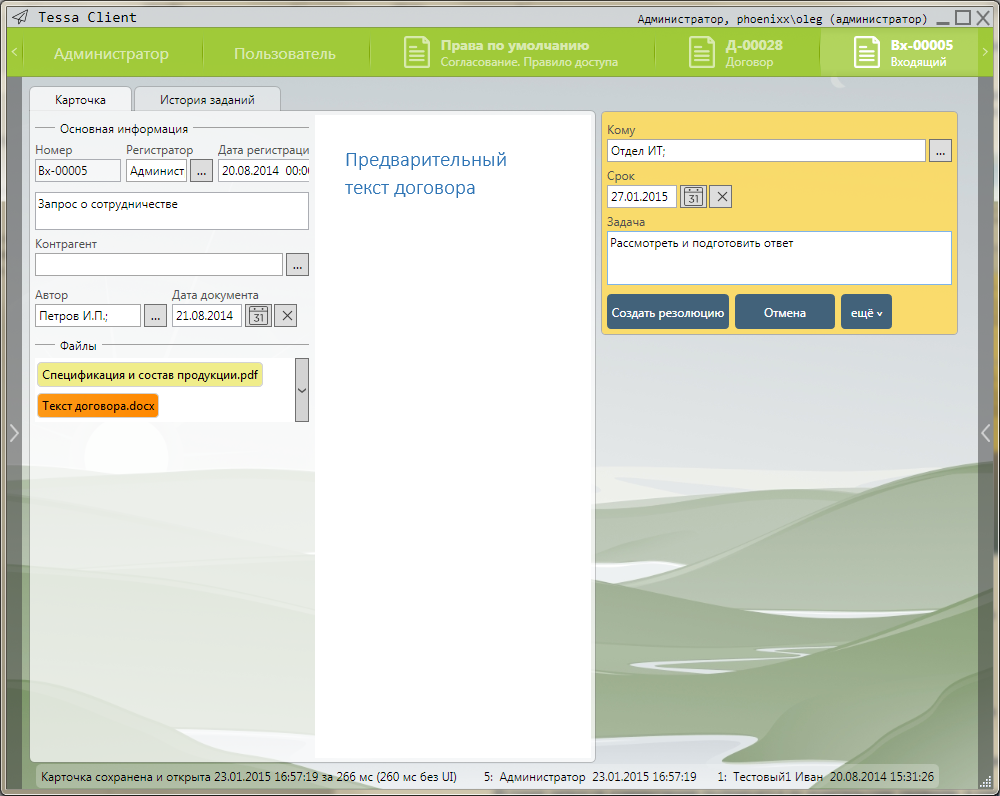The image size is (1000, 796).
Task: Clear the Дата документа field
Action: tap(286, 316)
